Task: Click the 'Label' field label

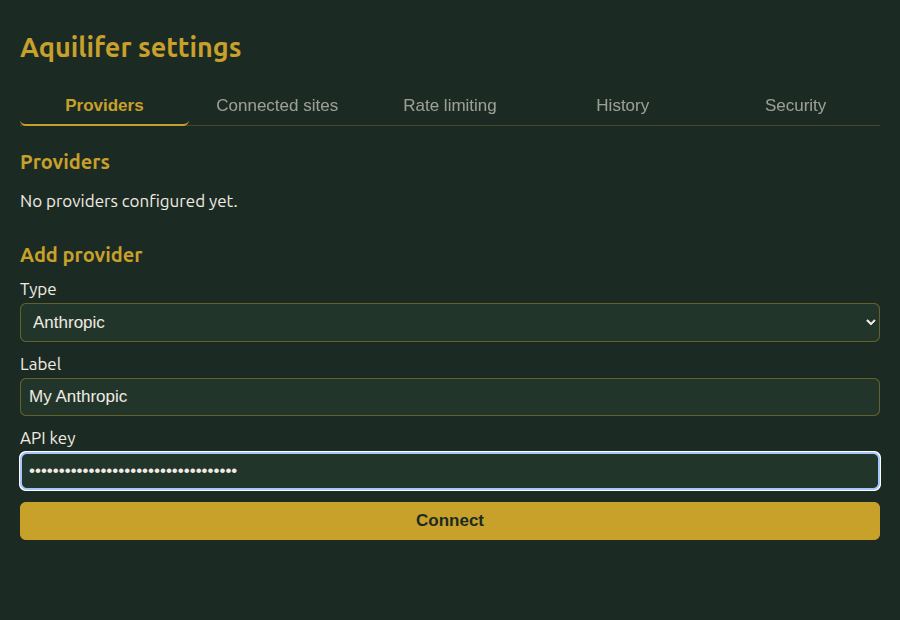Action: (x=40, y=364)
